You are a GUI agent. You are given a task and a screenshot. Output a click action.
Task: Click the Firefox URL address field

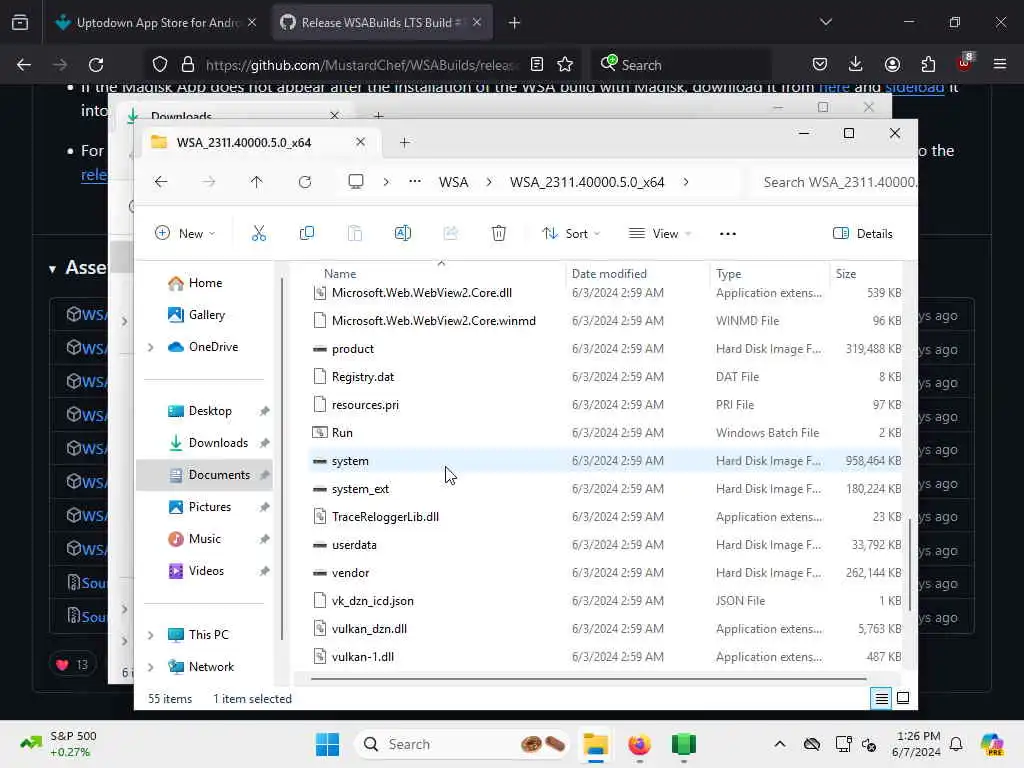click(362, 65)
